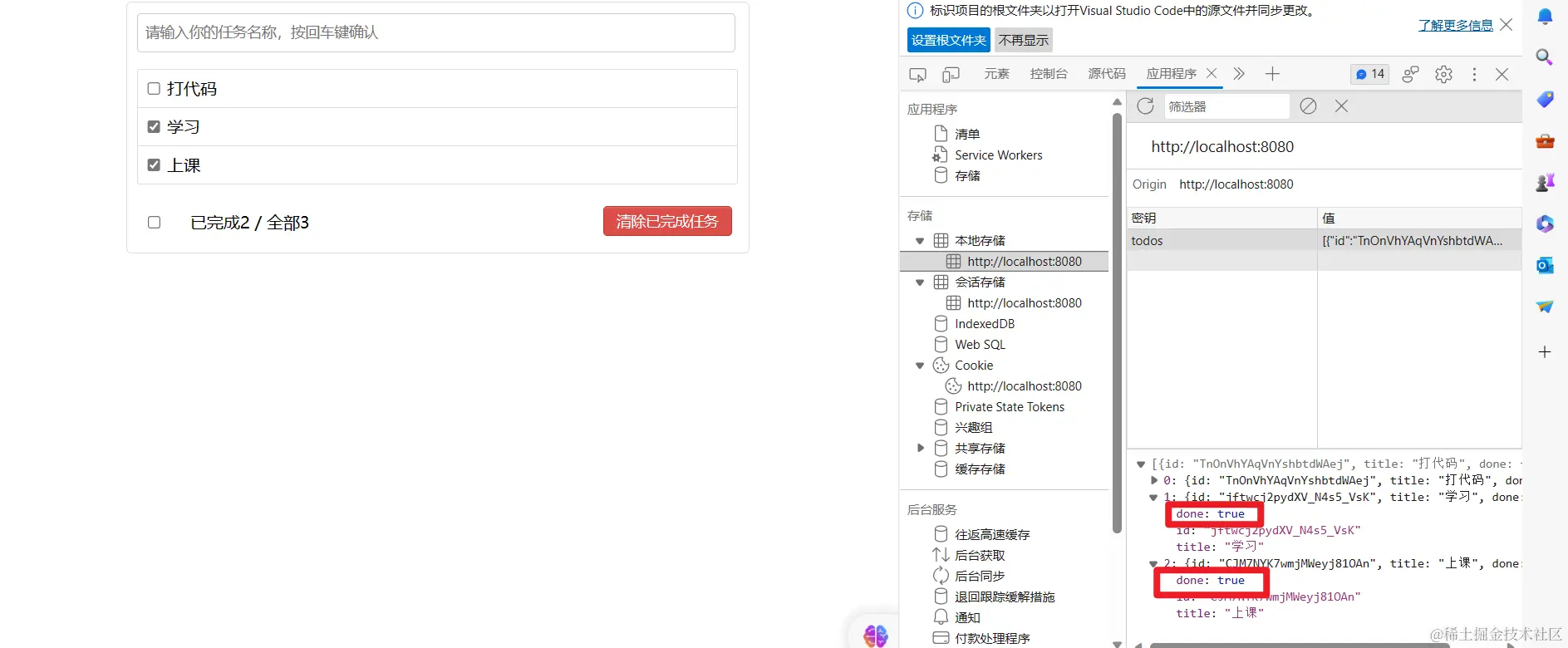1568x648 pixels.
Task: Collapse item 2 上课 in value preview
Action: 1153,563
